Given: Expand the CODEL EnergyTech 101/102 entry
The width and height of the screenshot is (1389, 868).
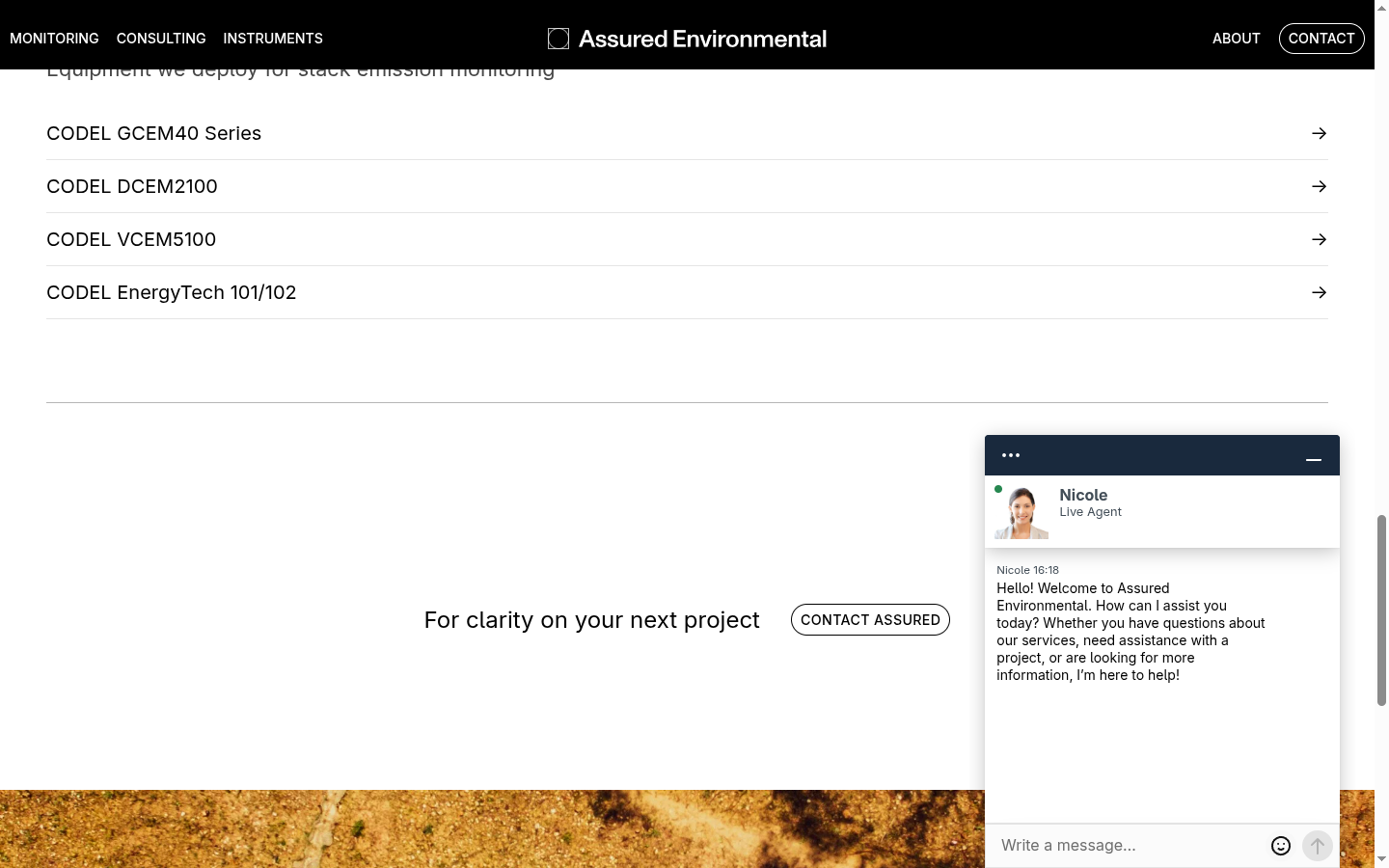Looking at the screenshot, I should click(x=171, y=292).
